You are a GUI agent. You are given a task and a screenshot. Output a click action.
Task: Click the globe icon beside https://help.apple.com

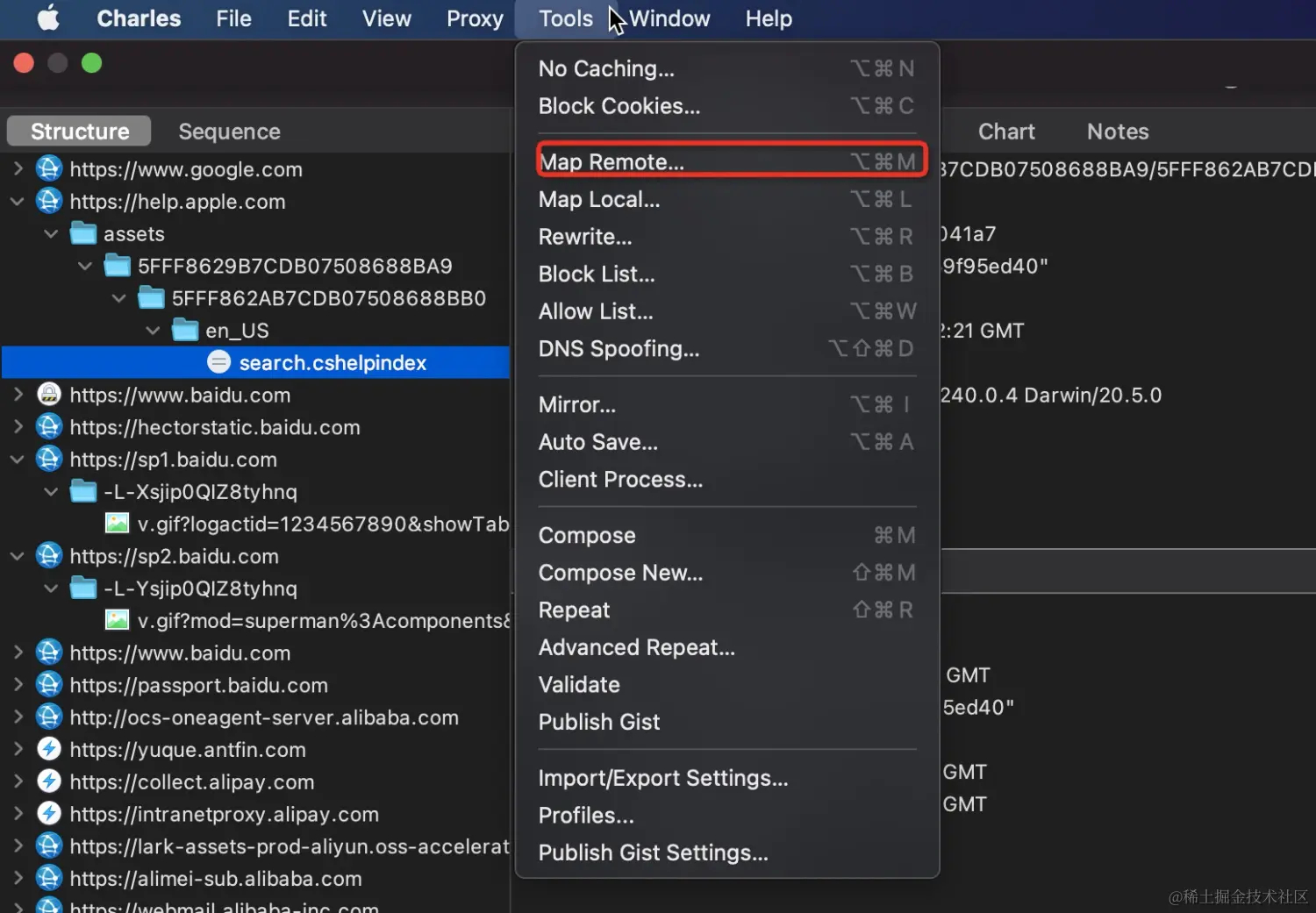tap(49, 201)
